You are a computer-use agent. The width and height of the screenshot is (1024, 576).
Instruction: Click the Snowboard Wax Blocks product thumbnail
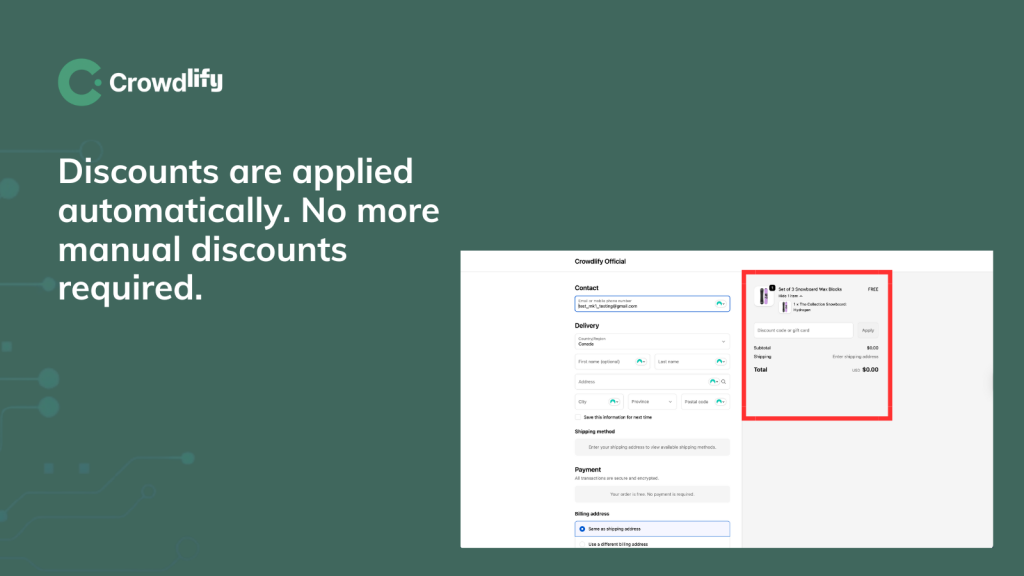(x=763, y=296)
